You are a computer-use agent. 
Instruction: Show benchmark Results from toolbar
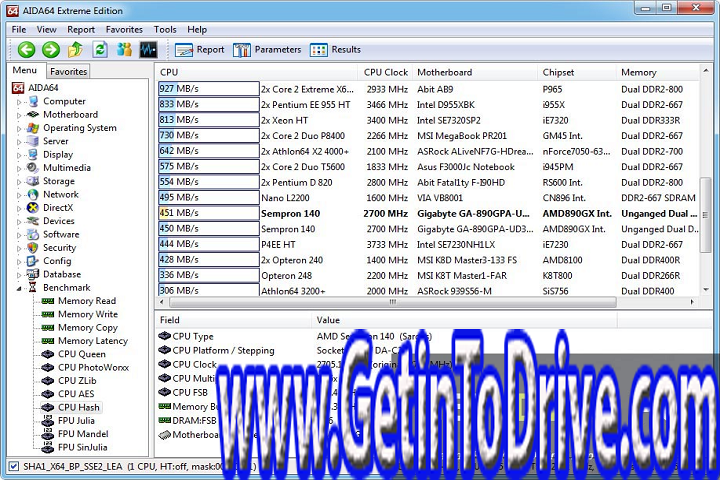[x=335, y=50]
